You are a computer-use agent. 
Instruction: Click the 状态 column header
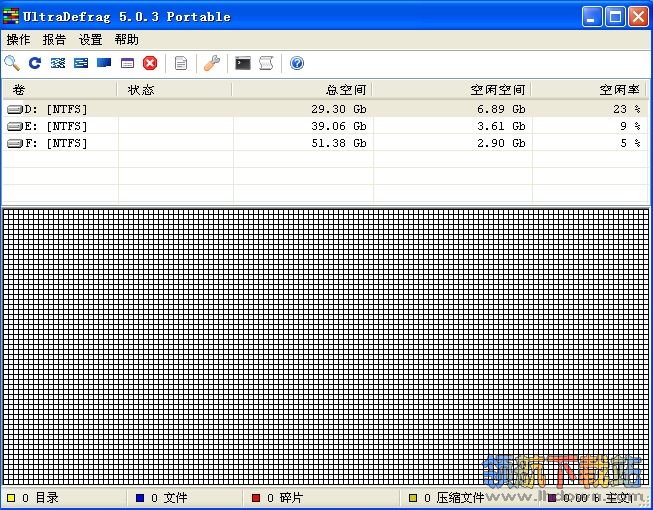pyautogui.click(x=174, y=90)
